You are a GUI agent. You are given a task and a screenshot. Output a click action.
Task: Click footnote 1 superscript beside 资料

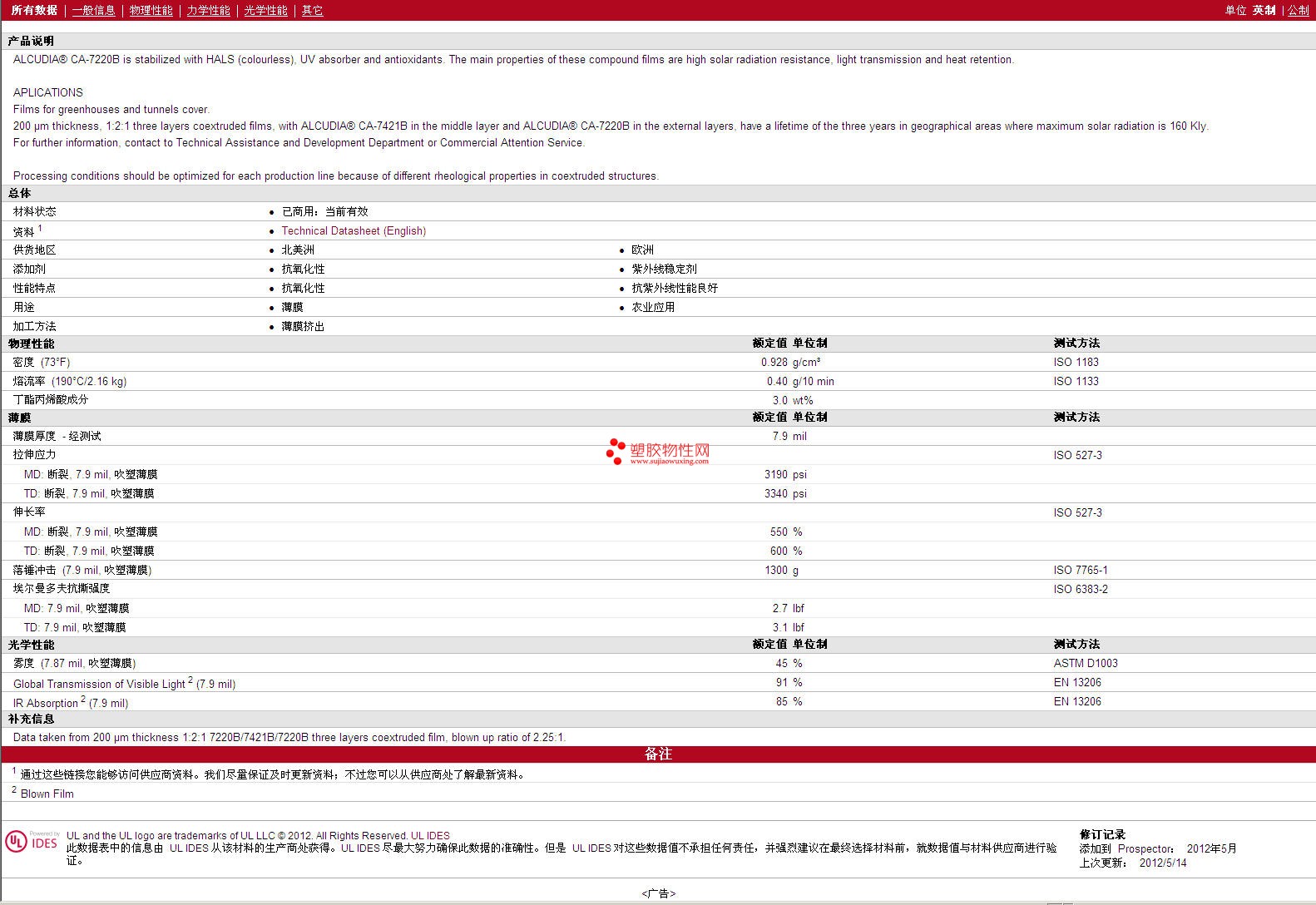click(40, 228)
